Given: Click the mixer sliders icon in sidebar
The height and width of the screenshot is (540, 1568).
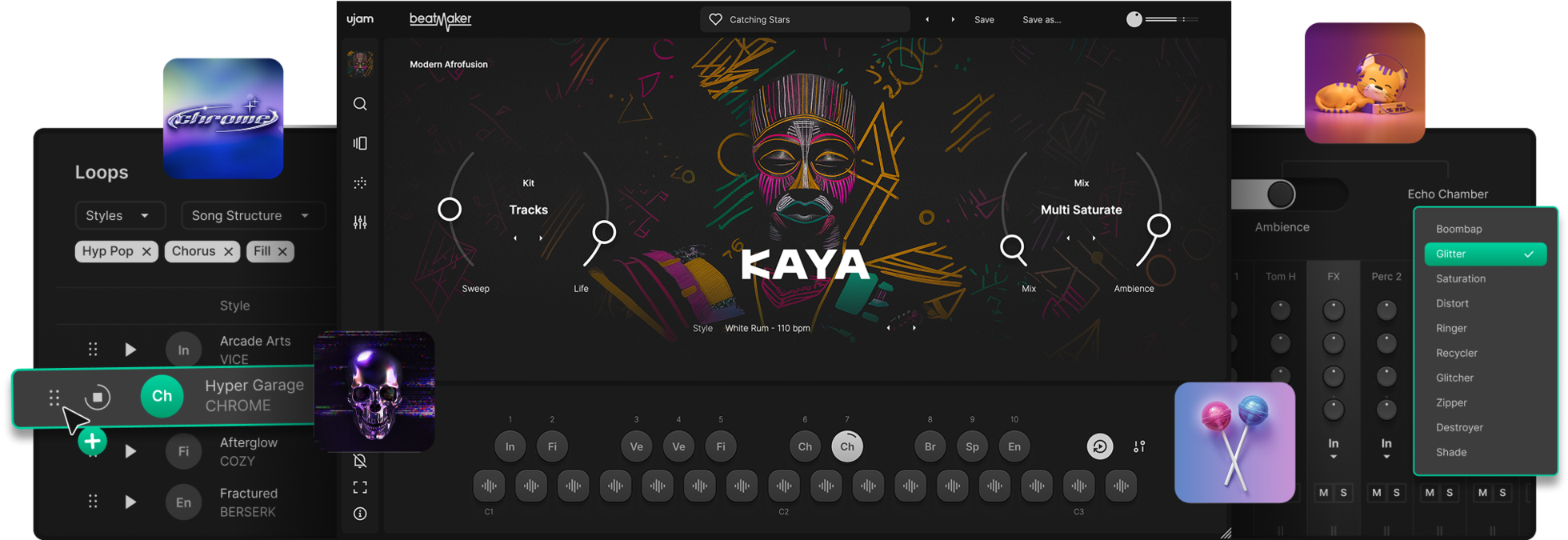Looking at the screenshot, I should tap(360, 222).
